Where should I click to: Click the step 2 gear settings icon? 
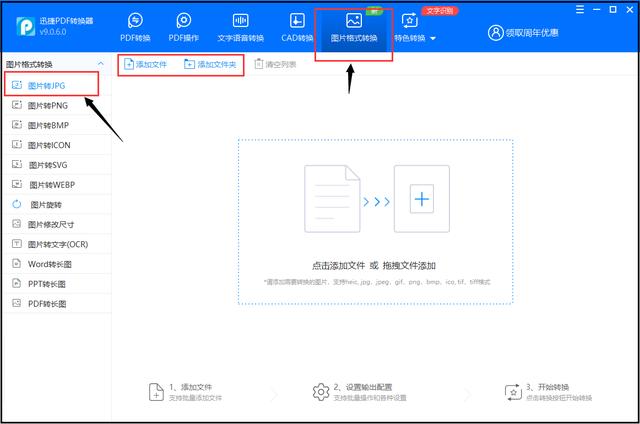pos(321,392)
